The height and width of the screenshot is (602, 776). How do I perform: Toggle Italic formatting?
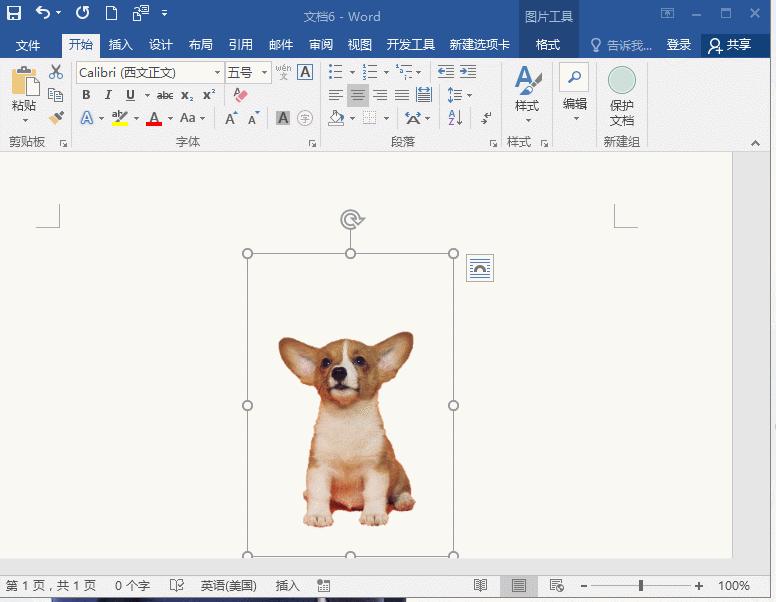pos(108,95)
